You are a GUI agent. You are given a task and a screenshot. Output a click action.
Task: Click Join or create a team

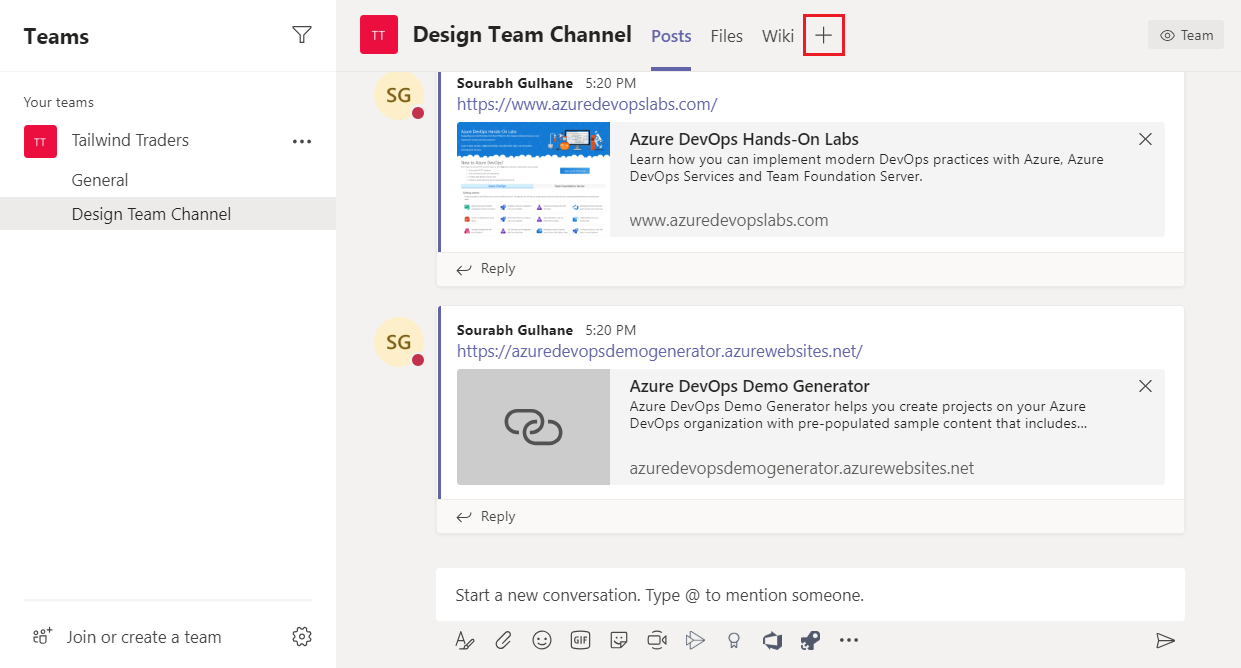tap(144, 637)
